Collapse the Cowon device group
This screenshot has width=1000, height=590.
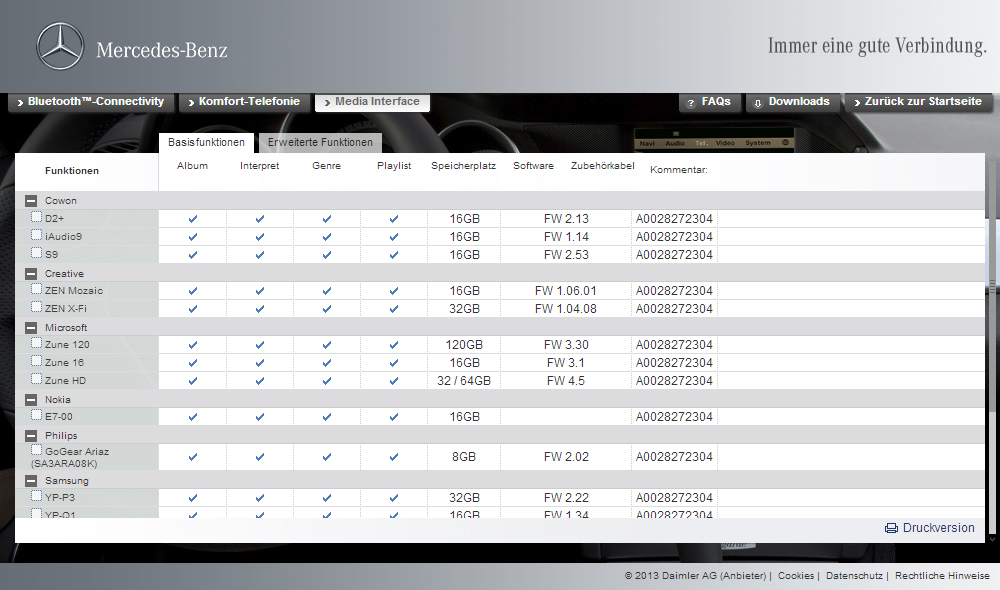click(x=31, y=201)
